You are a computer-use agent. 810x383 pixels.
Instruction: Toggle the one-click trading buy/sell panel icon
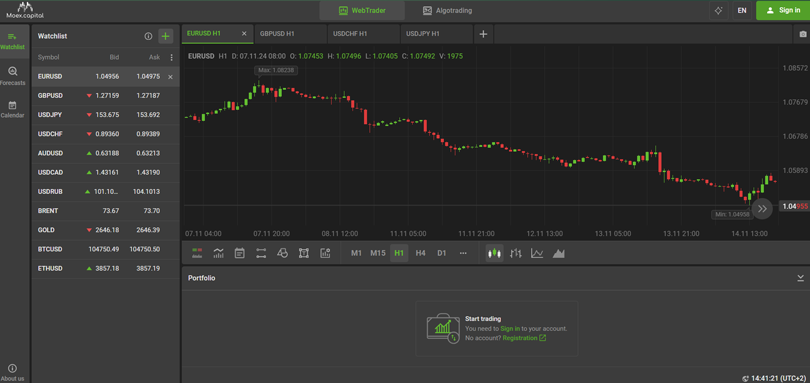tap(197, 253)
